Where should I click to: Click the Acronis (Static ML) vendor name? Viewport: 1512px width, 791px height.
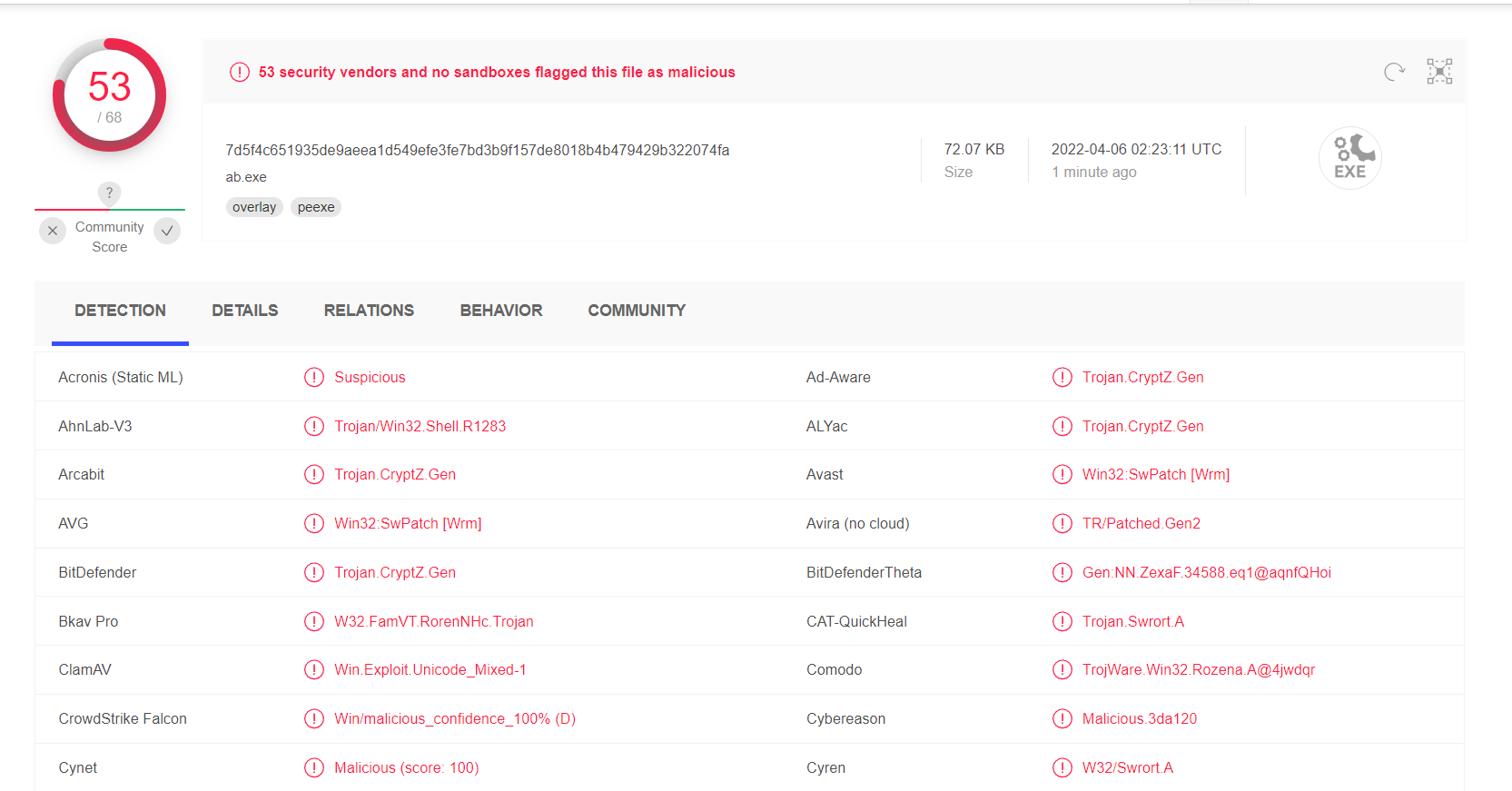121,377
